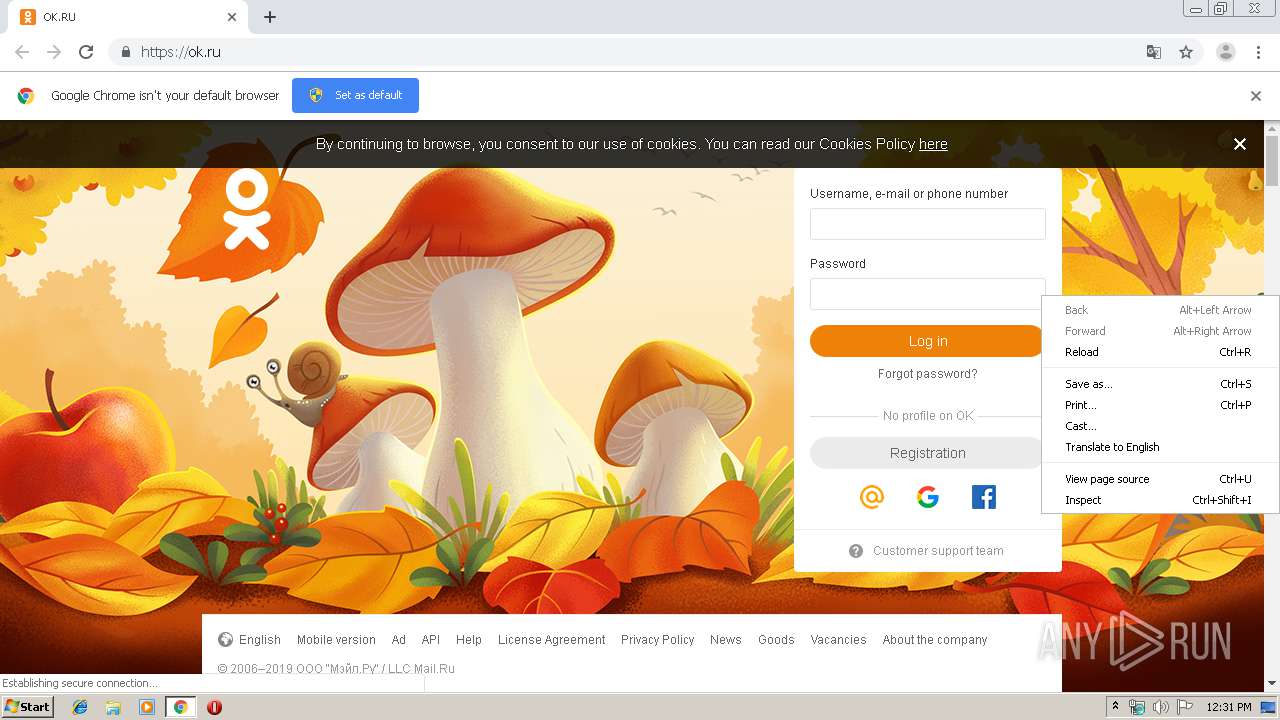Open the Forgot password? link

(x=928, y=374)
